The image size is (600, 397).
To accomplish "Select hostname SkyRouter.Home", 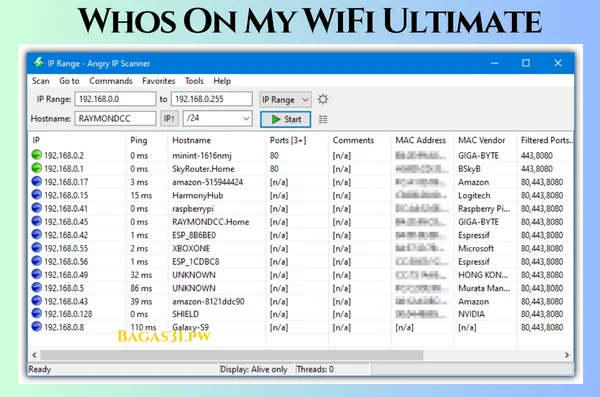I will pyautogui.click(x=203, y=169).
